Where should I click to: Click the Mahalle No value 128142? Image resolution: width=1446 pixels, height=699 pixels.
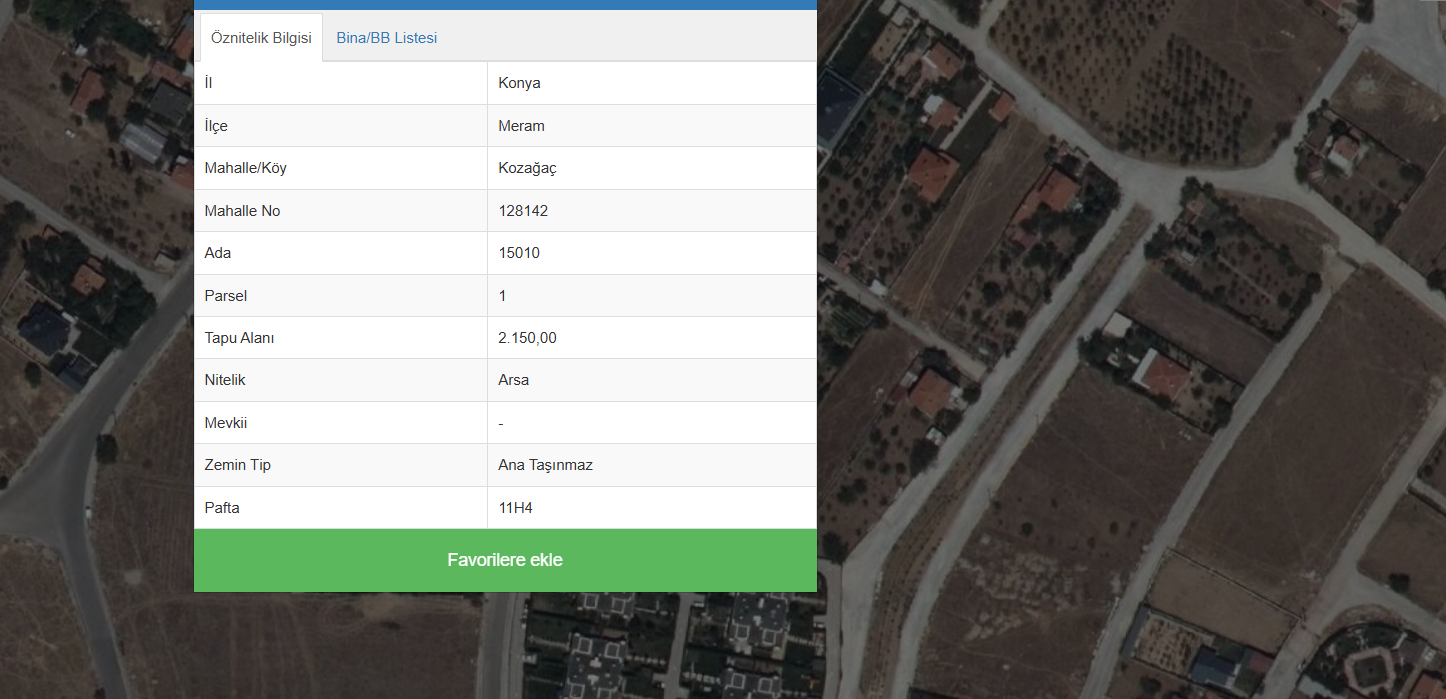(523, 211)
